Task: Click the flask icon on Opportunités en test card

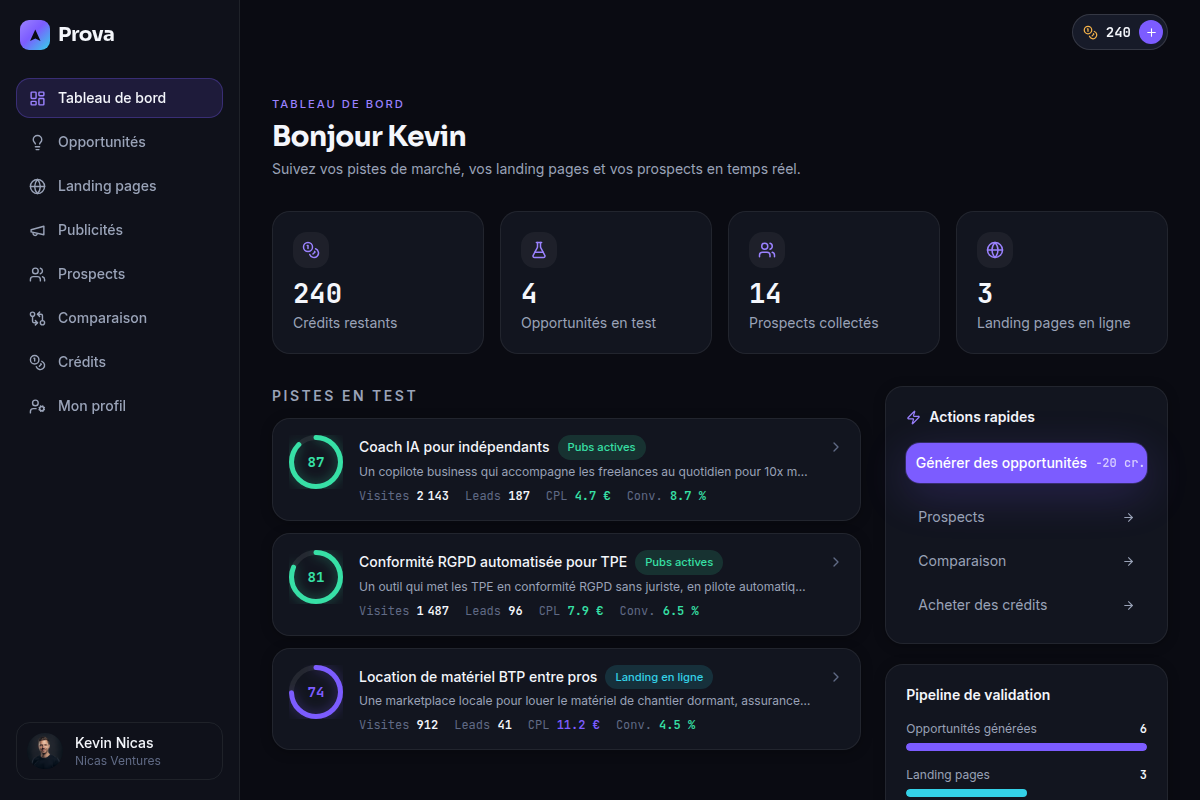Action: click(539, 250)
